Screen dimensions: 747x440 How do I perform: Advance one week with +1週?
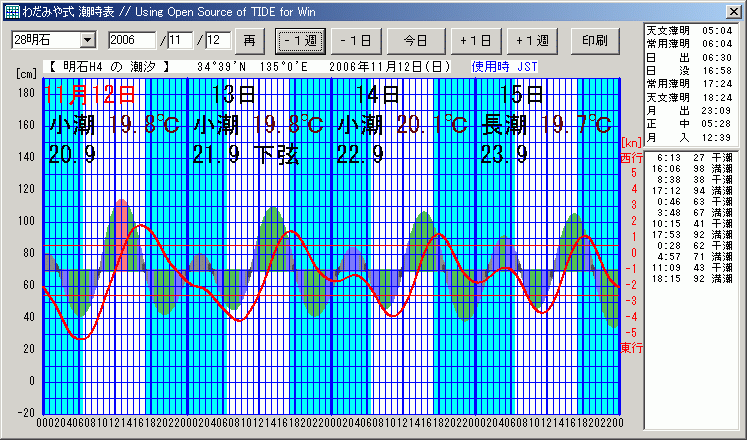[533, 40]
